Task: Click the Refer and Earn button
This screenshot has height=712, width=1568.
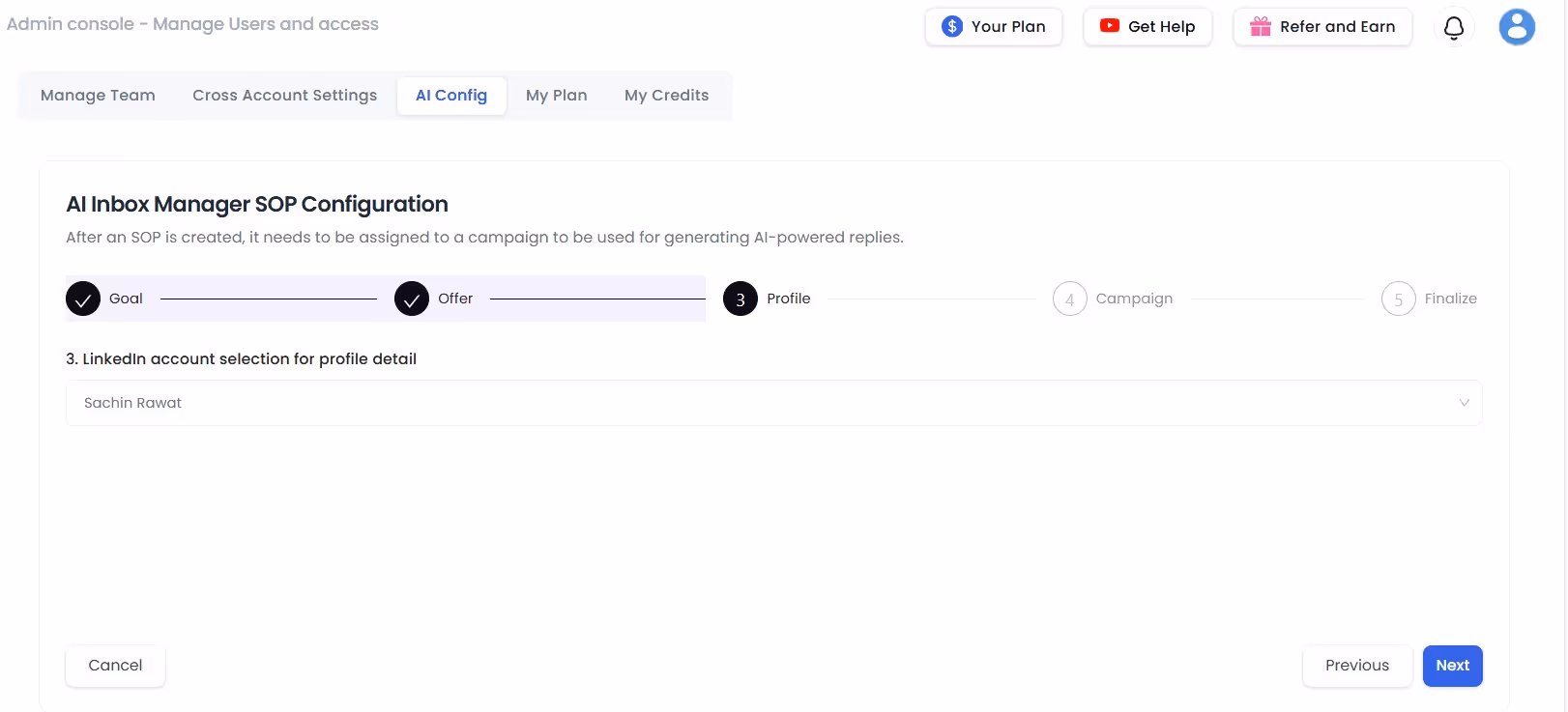Action: pos(1322,27)
